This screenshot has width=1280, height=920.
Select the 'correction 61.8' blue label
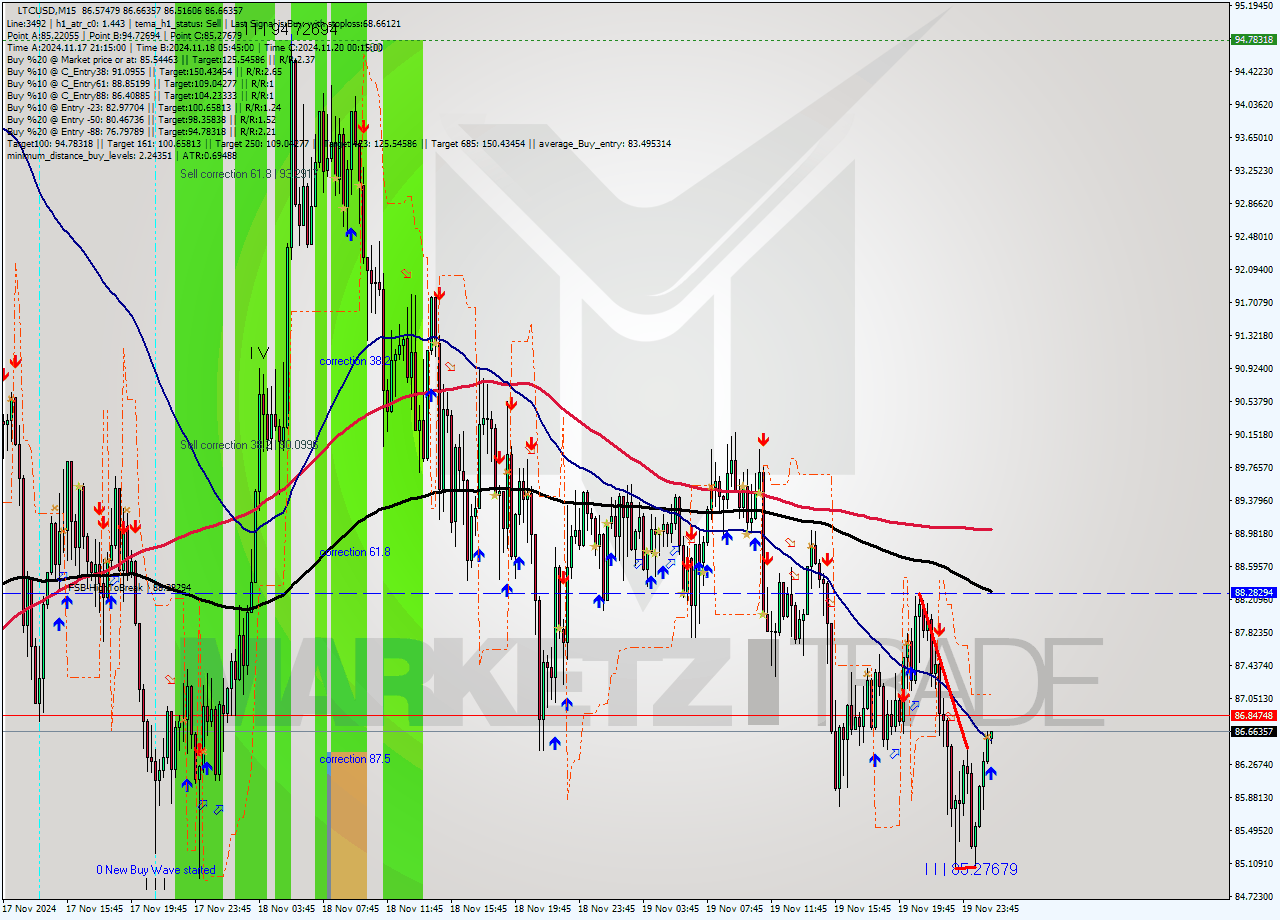[x=355, y=552]
